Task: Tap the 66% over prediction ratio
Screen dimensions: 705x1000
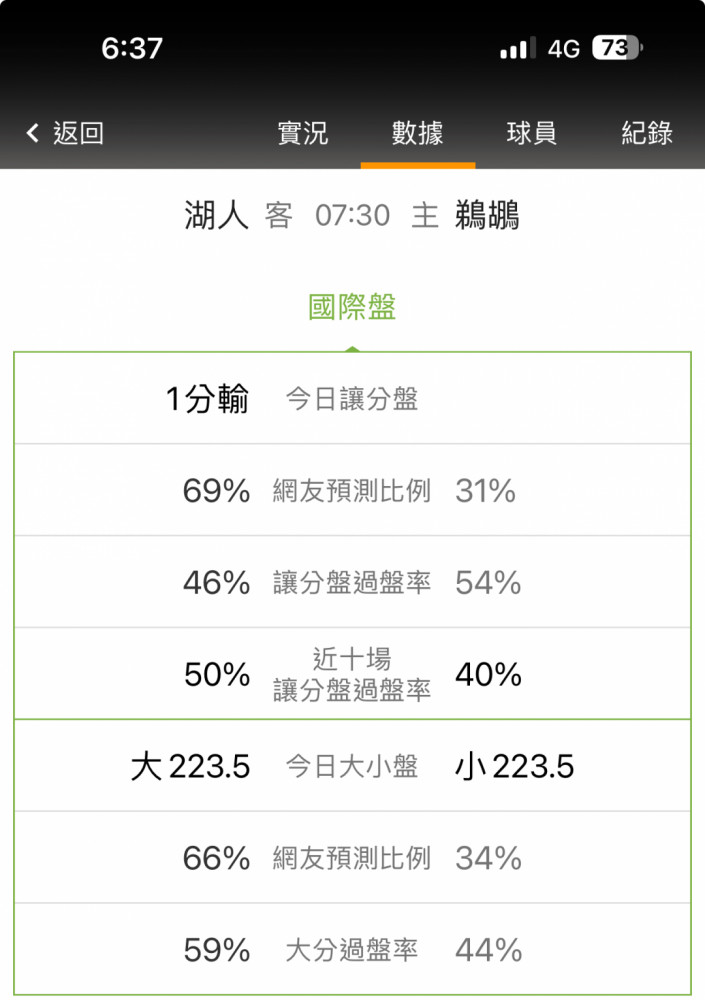Action: point(216,858)
